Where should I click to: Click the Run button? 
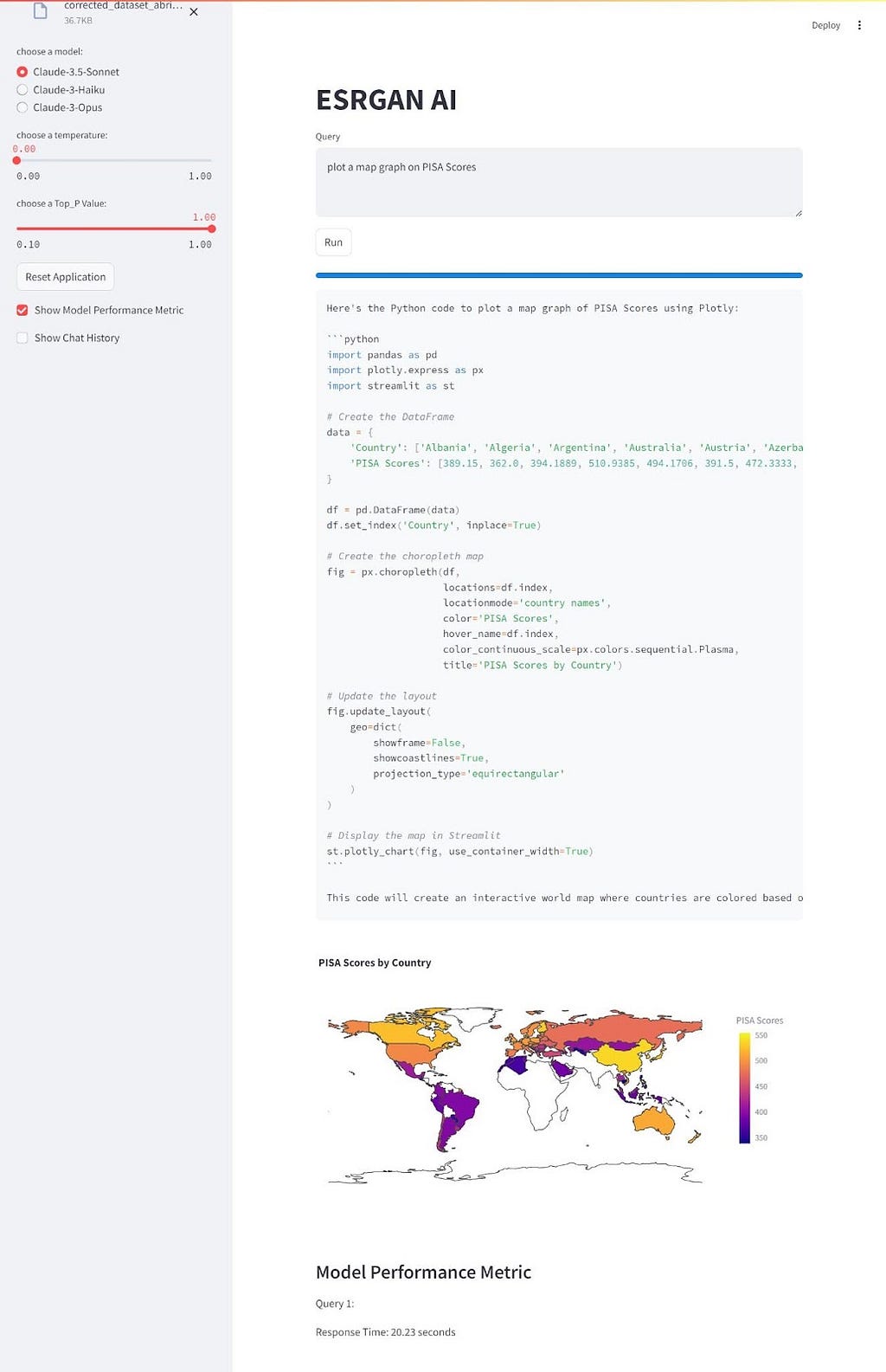tap(333, 242)
